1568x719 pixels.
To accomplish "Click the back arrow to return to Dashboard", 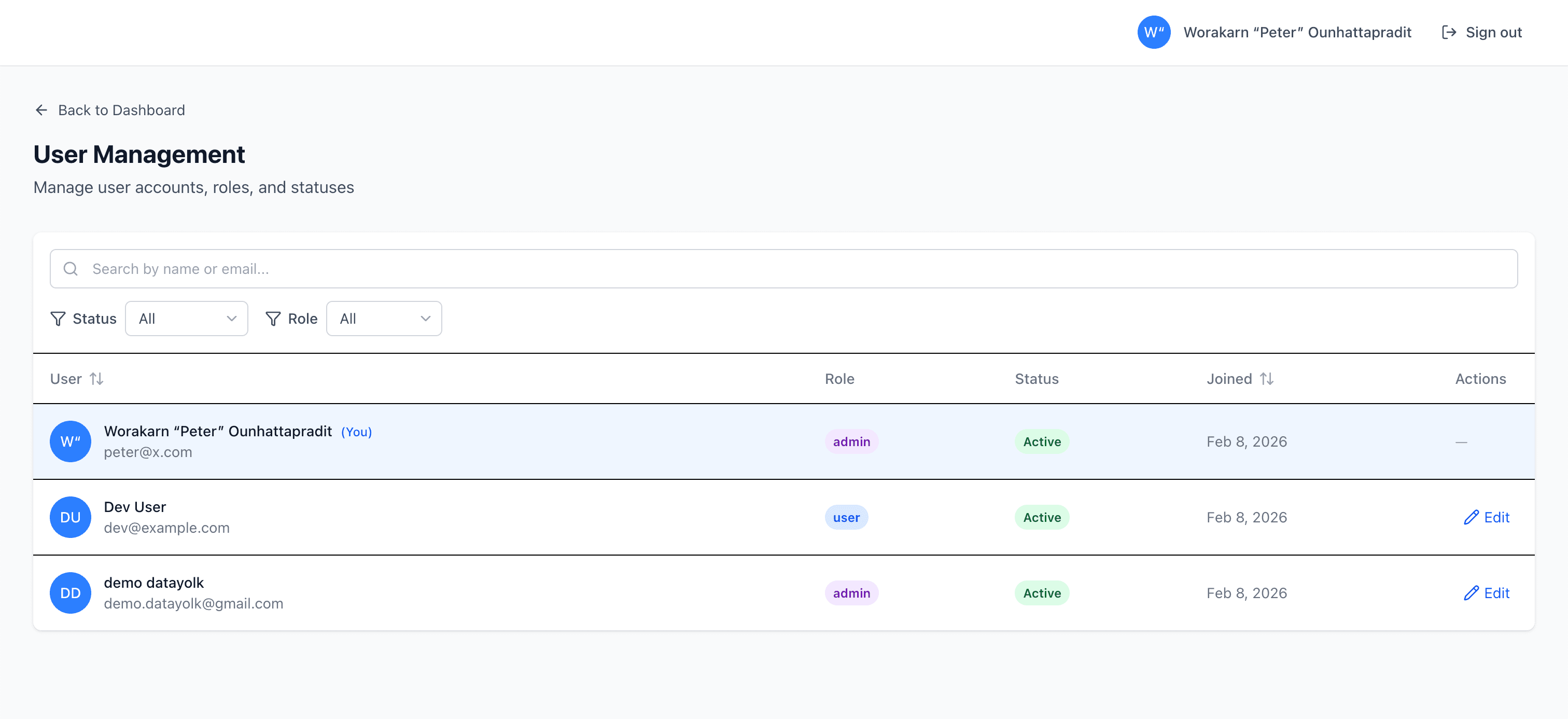I will coord(41,109).
